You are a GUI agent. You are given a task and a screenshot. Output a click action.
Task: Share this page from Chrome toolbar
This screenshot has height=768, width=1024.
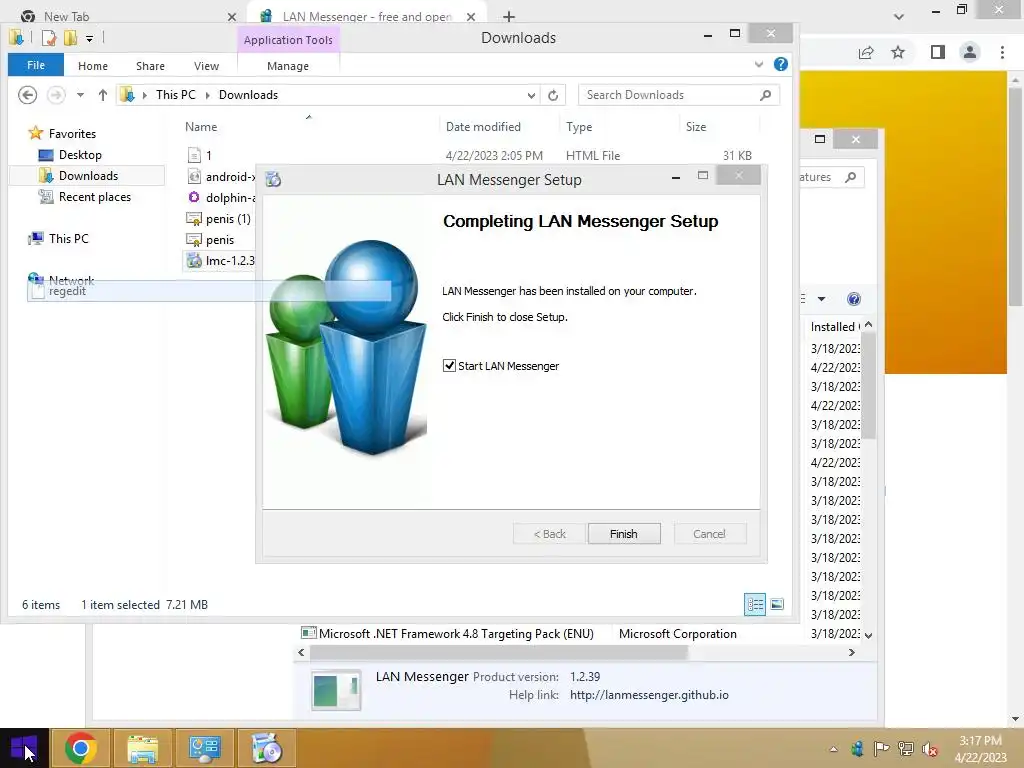point(866,52)
